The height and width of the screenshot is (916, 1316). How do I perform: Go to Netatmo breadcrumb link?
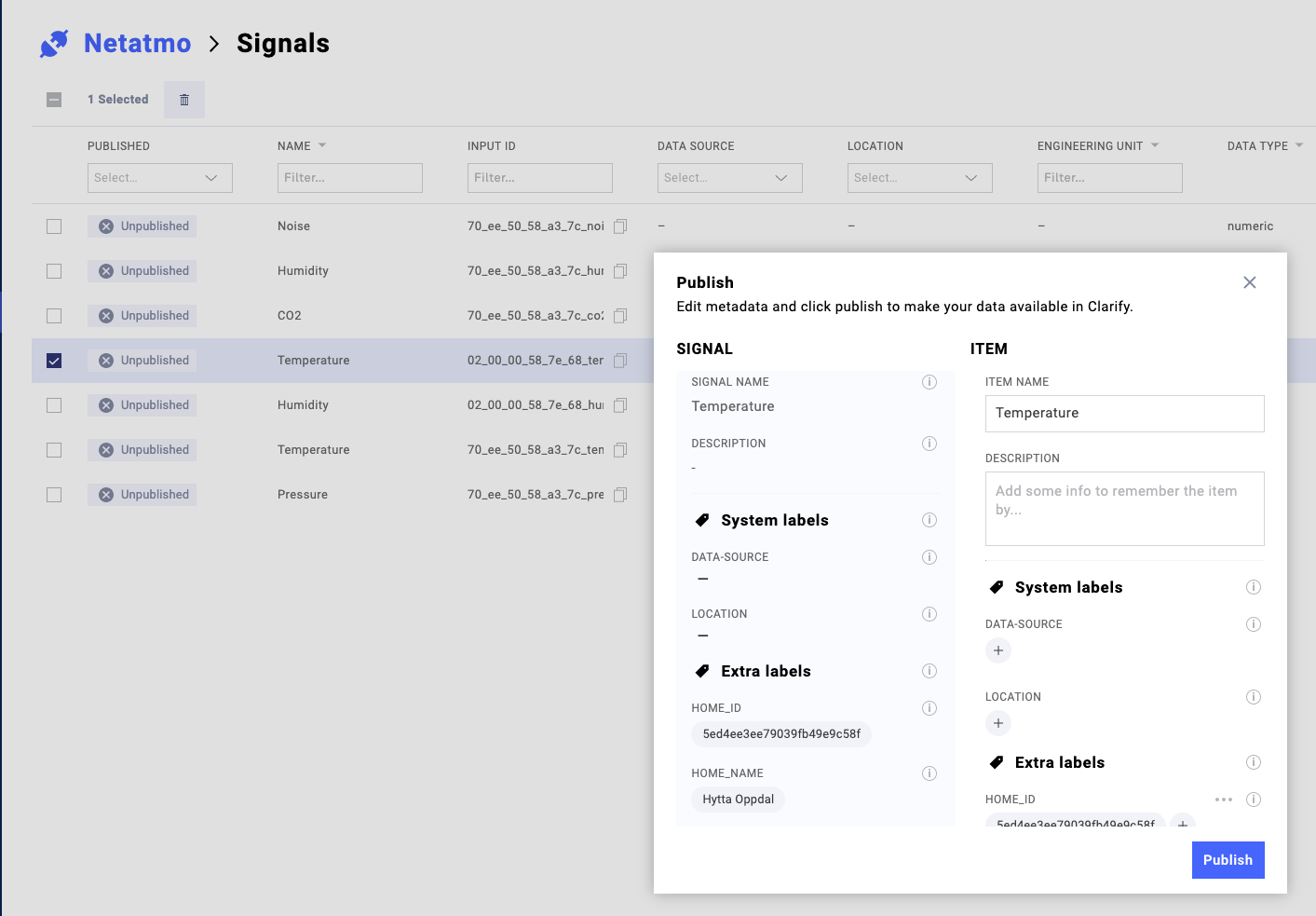(137, 44)
